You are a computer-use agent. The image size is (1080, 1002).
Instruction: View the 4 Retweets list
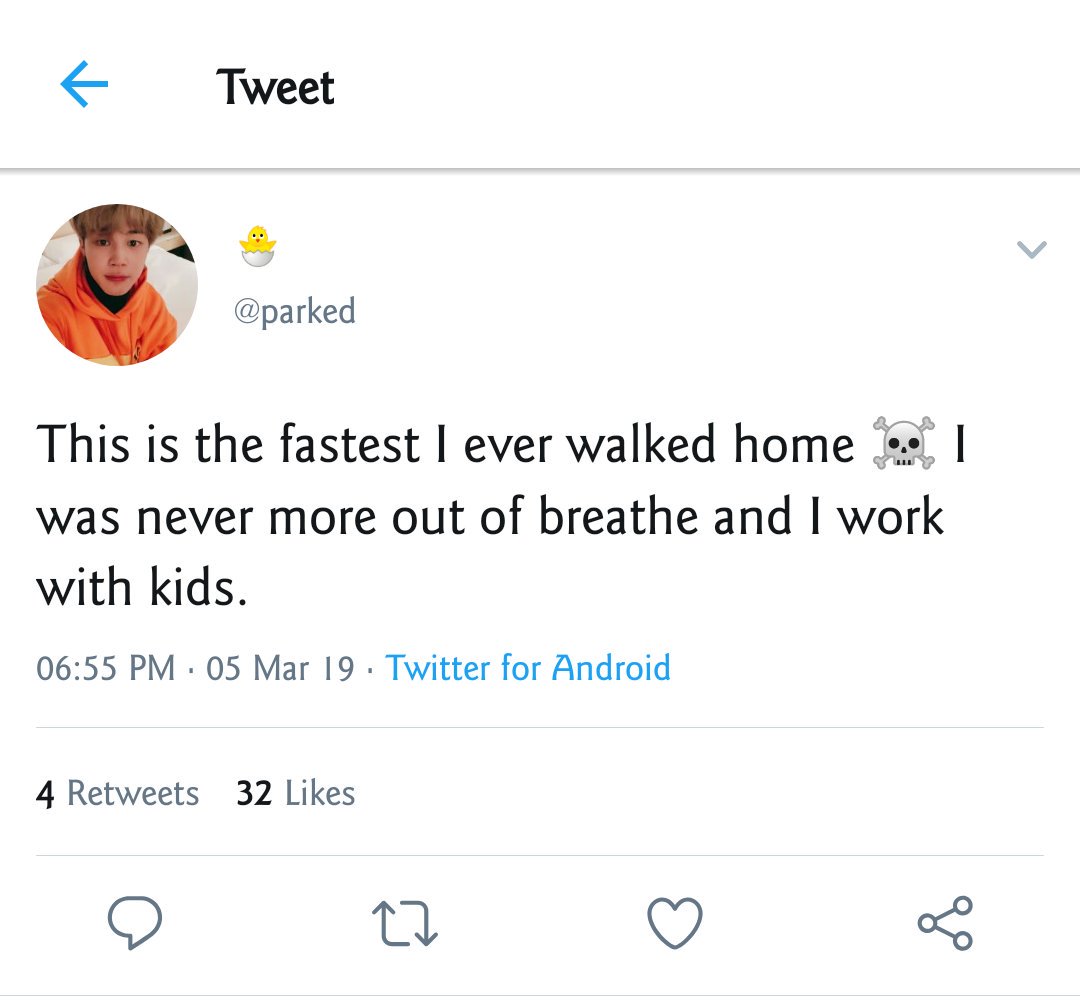[x=118, y=793]
